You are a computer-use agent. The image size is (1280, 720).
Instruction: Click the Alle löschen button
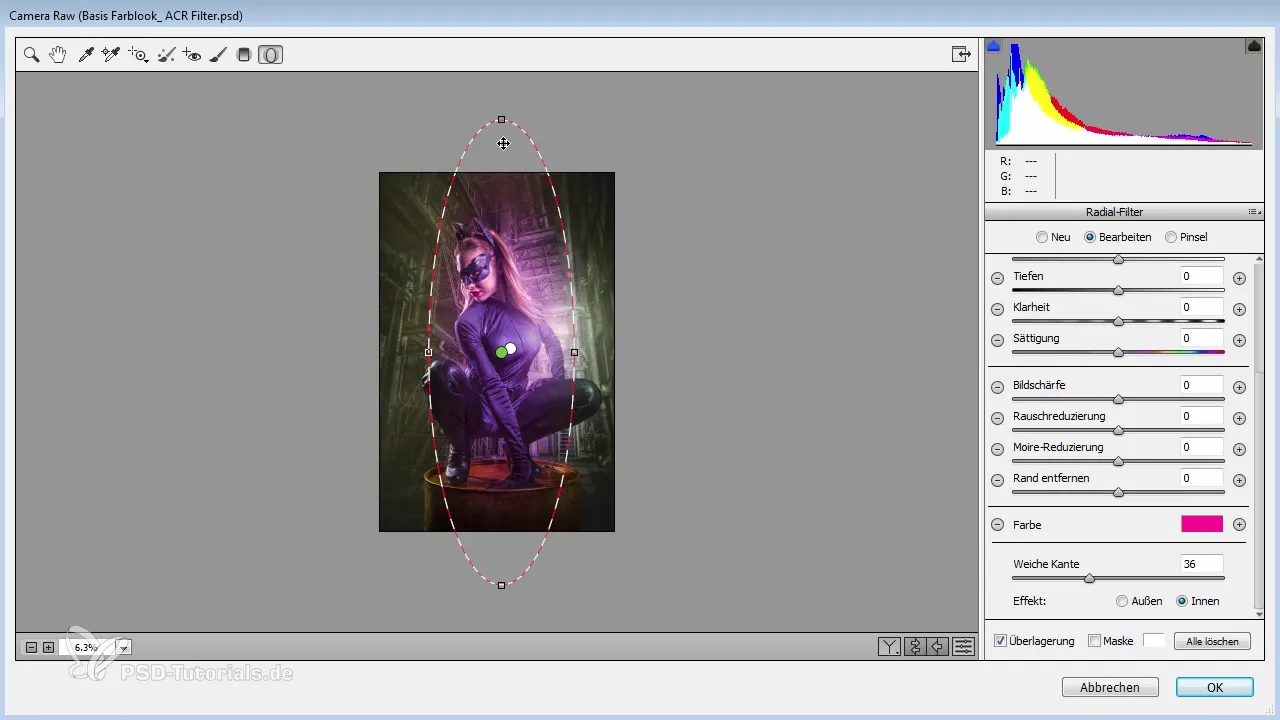[x=1212, y=641]
